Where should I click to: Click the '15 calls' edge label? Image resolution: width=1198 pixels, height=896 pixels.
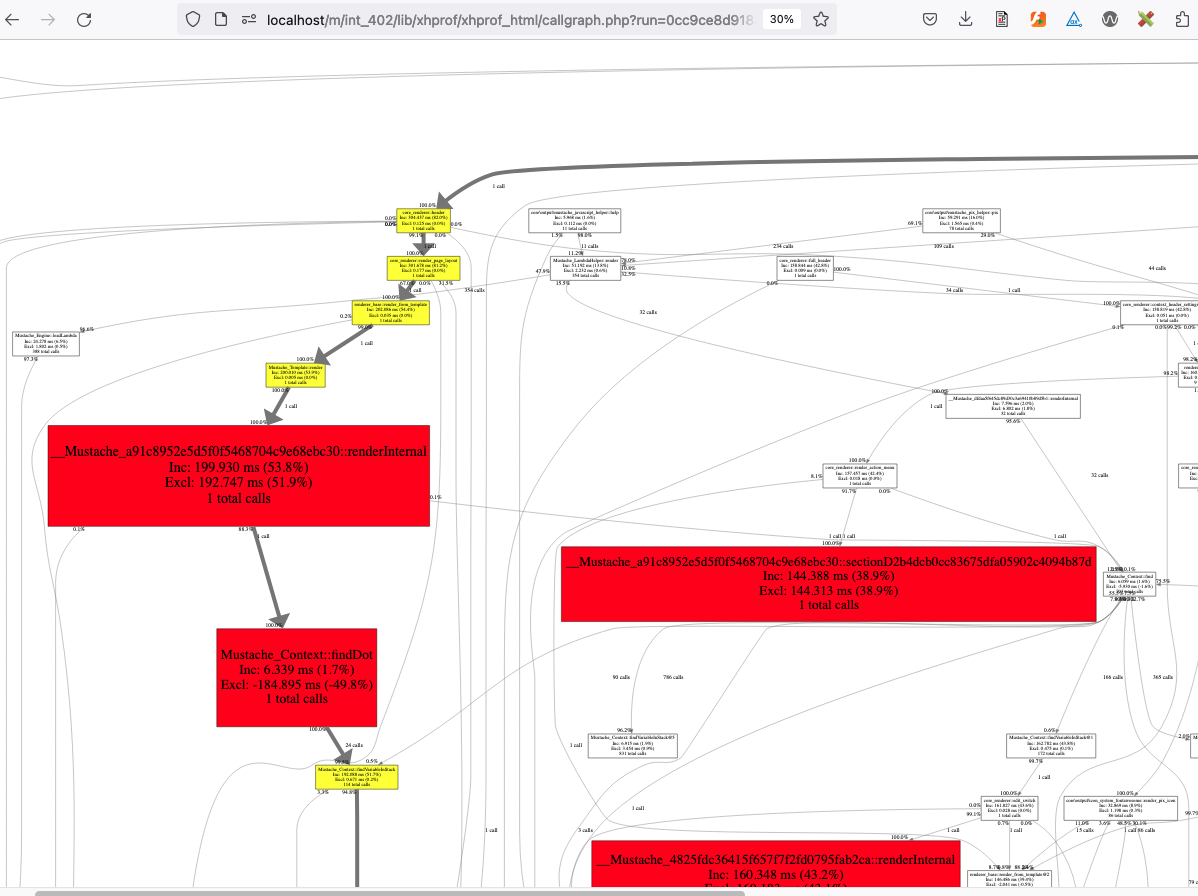[x=1085, y=830]
